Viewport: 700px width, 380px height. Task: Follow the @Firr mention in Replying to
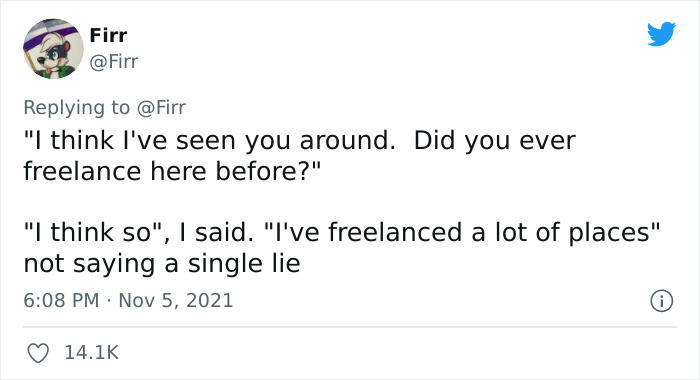pyautogui.click(x=161, y=108)
